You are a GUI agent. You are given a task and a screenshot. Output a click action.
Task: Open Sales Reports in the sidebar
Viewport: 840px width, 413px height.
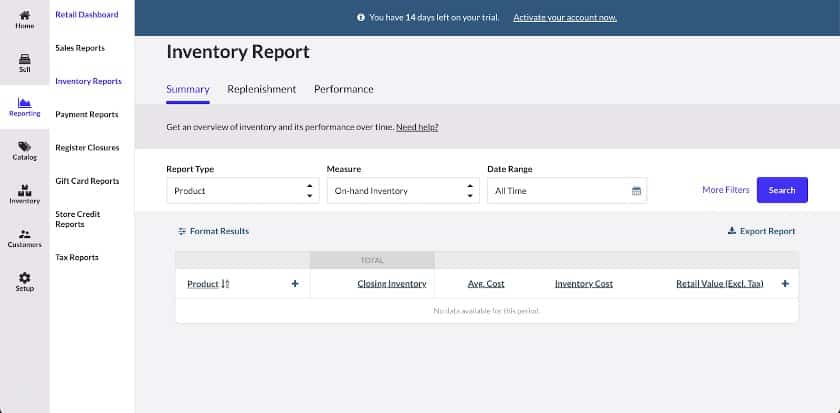(80, 48)
